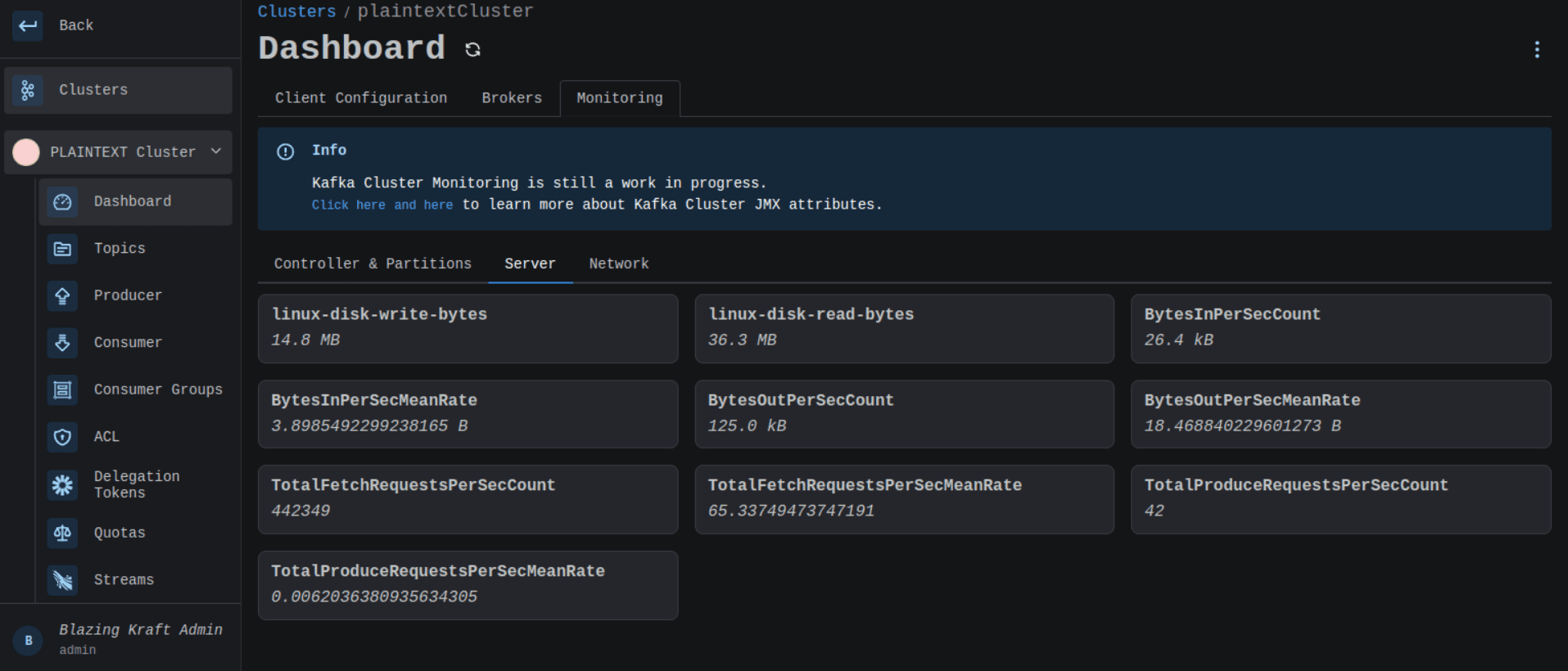The image size is (1568, 671).
Task: Click the value 0.0062036380935634305
Action: click(x=374, y=597)
